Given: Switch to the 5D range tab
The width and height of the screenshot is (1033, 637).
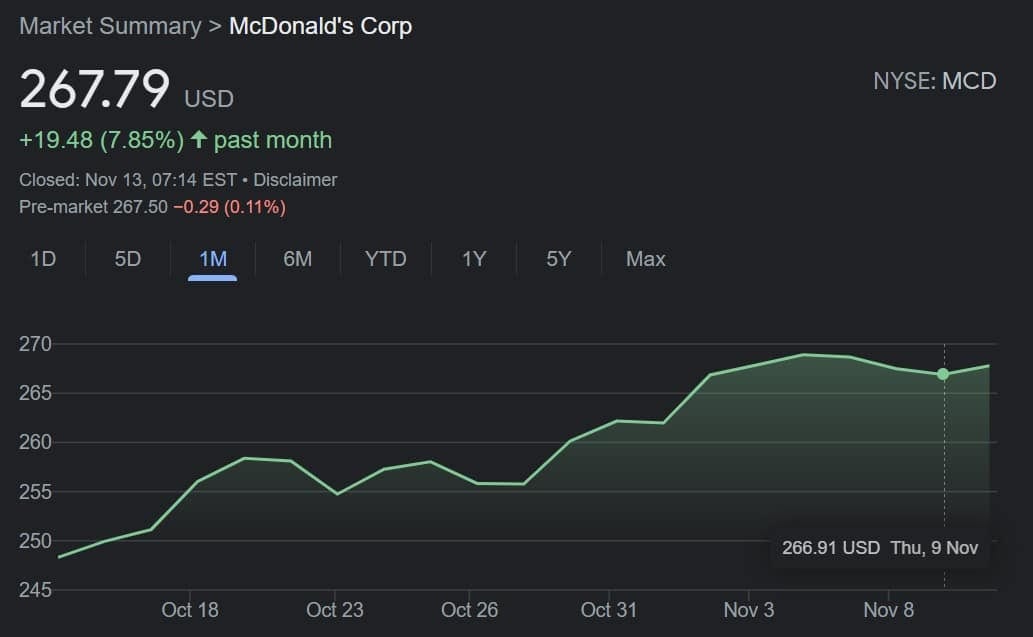Looking at the screenshot, I should 128,259.
